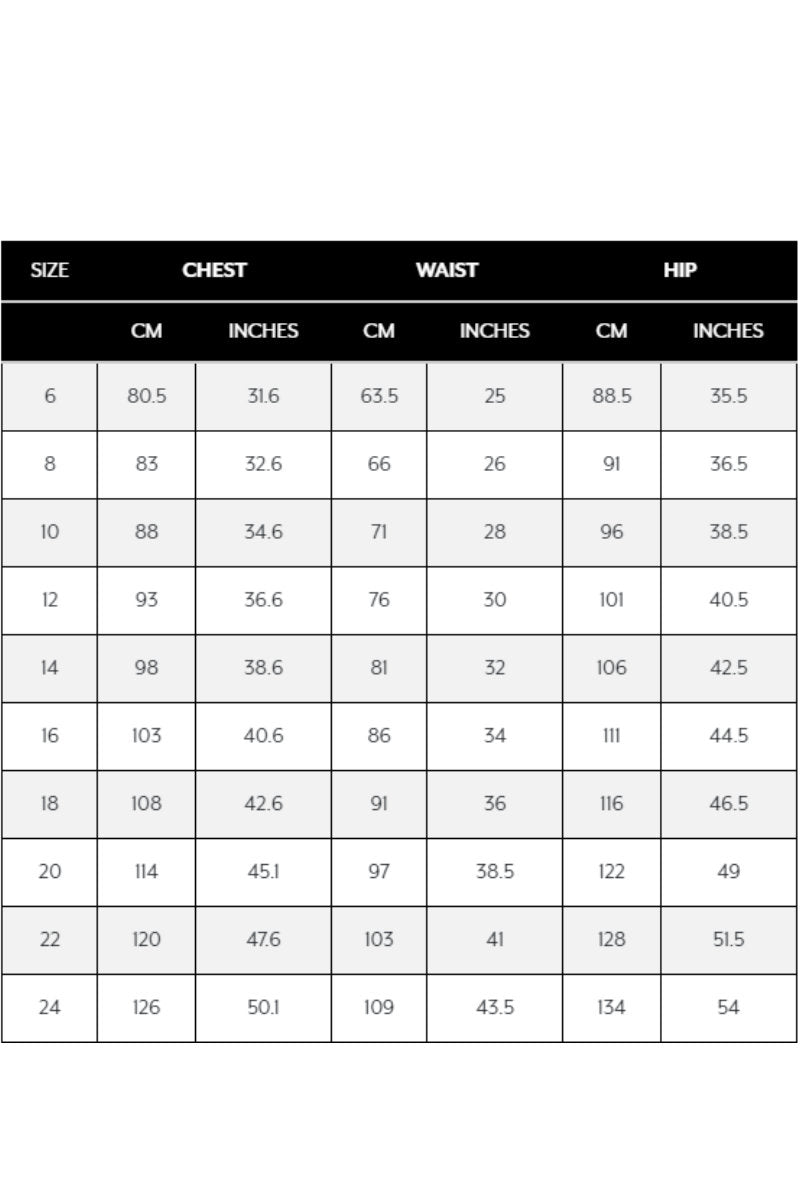Select waist CM value 71
The image size is (800, 1200).
click(x=379, y=532)
